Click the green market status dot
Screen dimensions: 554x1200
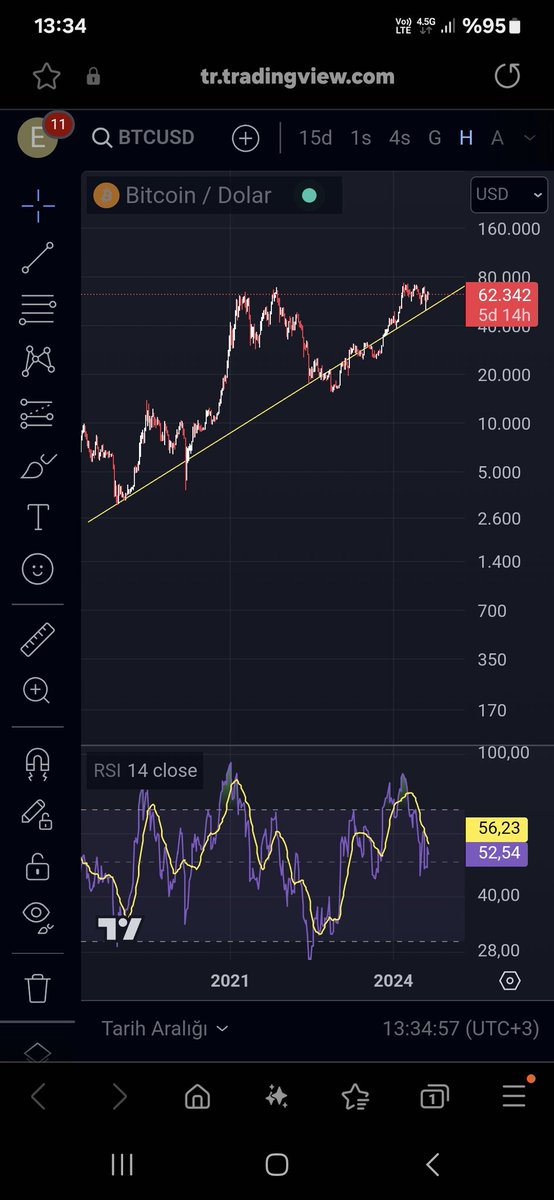point(309,196)
